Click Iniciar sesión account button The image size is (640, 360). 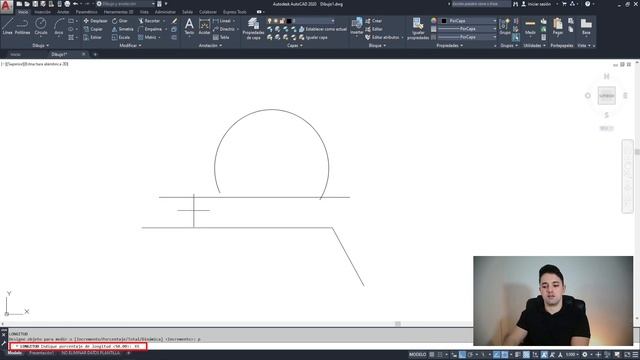(x=536, y=4)
